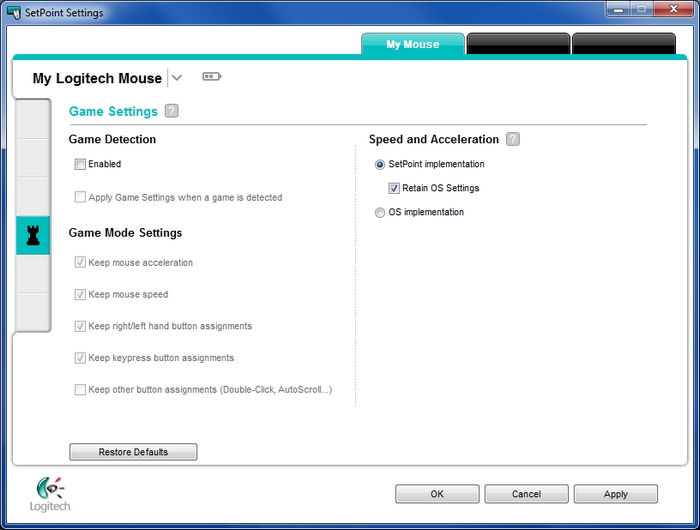700x530 pixels.
Task: Uncheck Retain OS Settings
Action: [394, 188]
